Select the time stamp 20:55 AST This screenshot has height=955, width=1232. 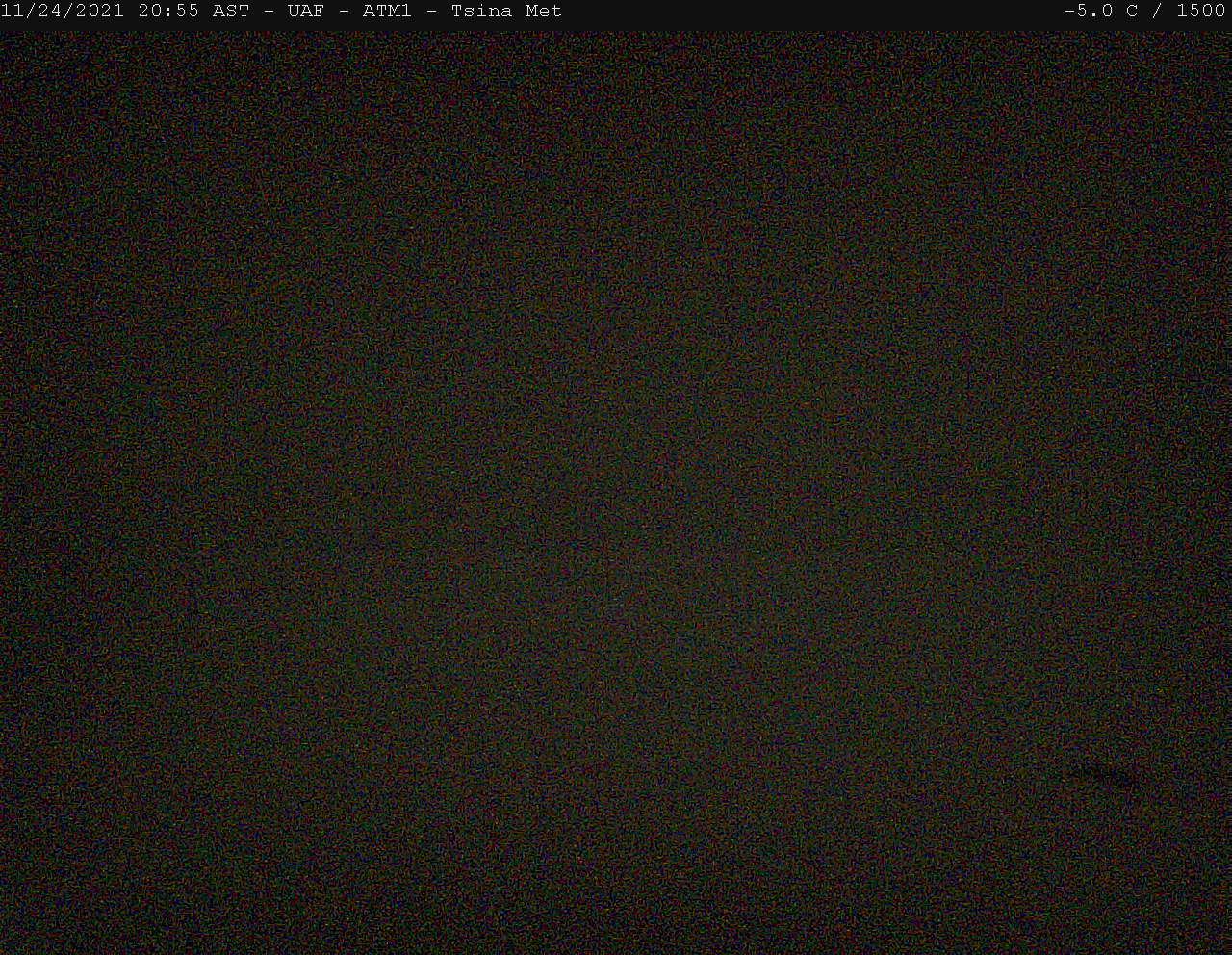tap(193, 12)
